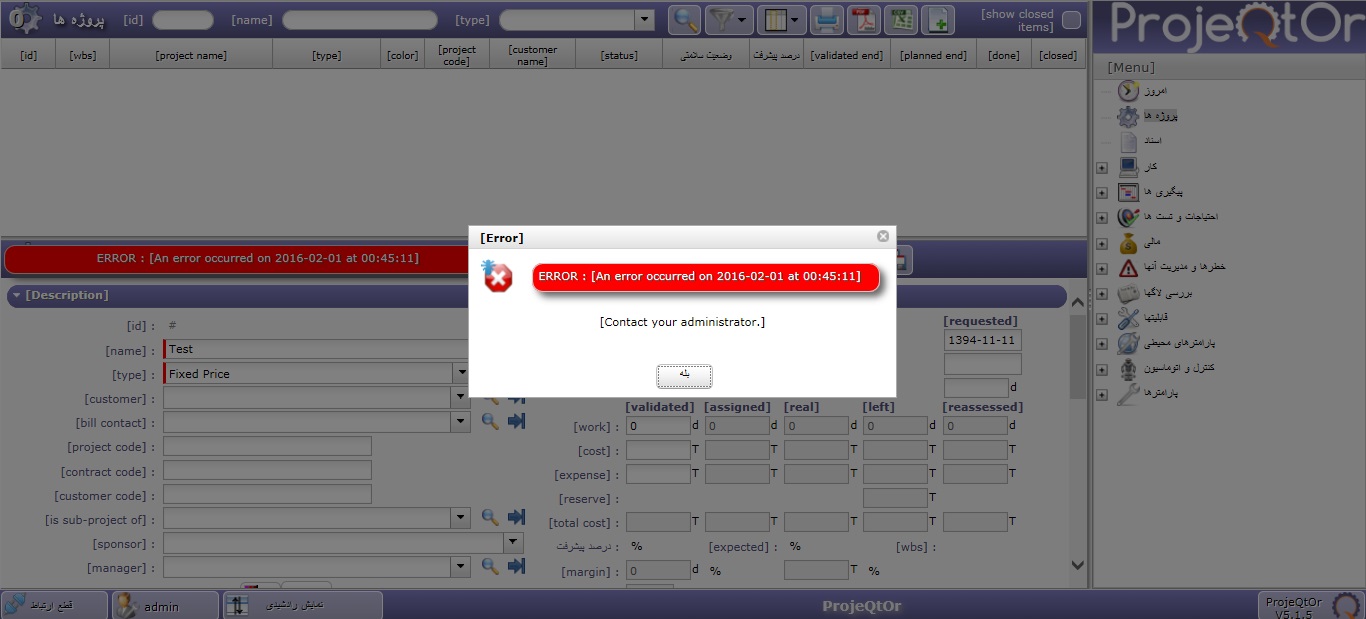Click the بله button in the error dialog
1366x619 pixels.
[x=684, y=374]
